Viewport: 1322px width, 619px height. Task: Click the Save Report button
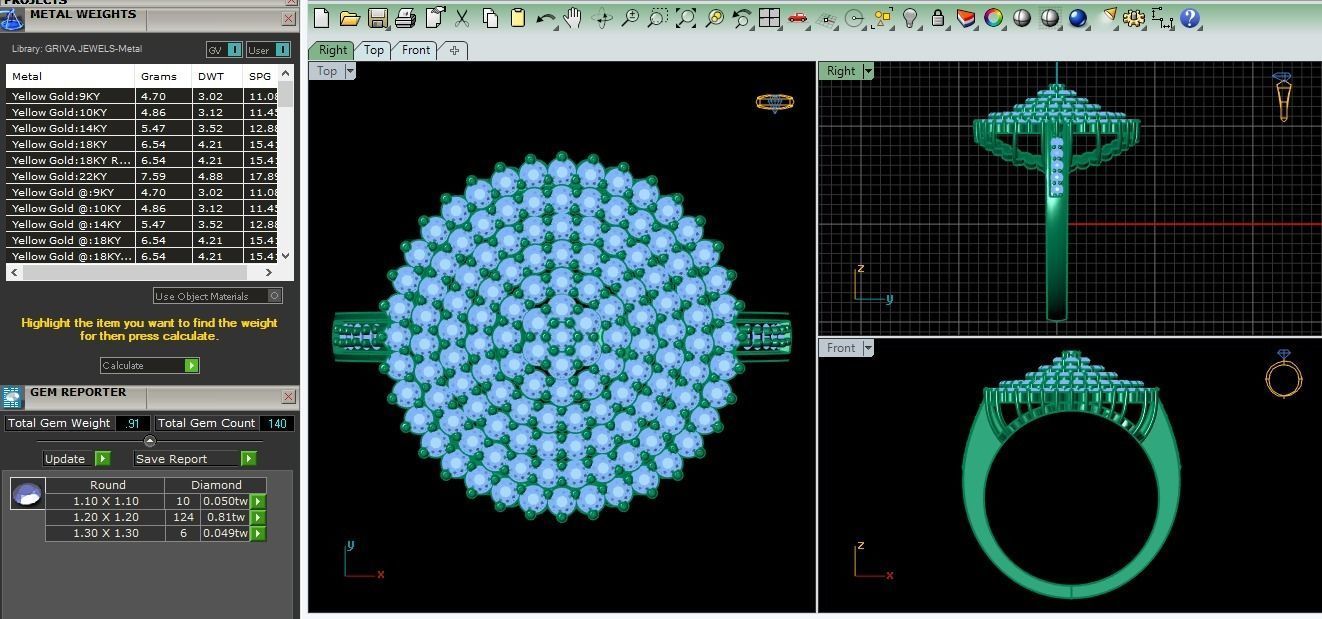pos(195,459)
